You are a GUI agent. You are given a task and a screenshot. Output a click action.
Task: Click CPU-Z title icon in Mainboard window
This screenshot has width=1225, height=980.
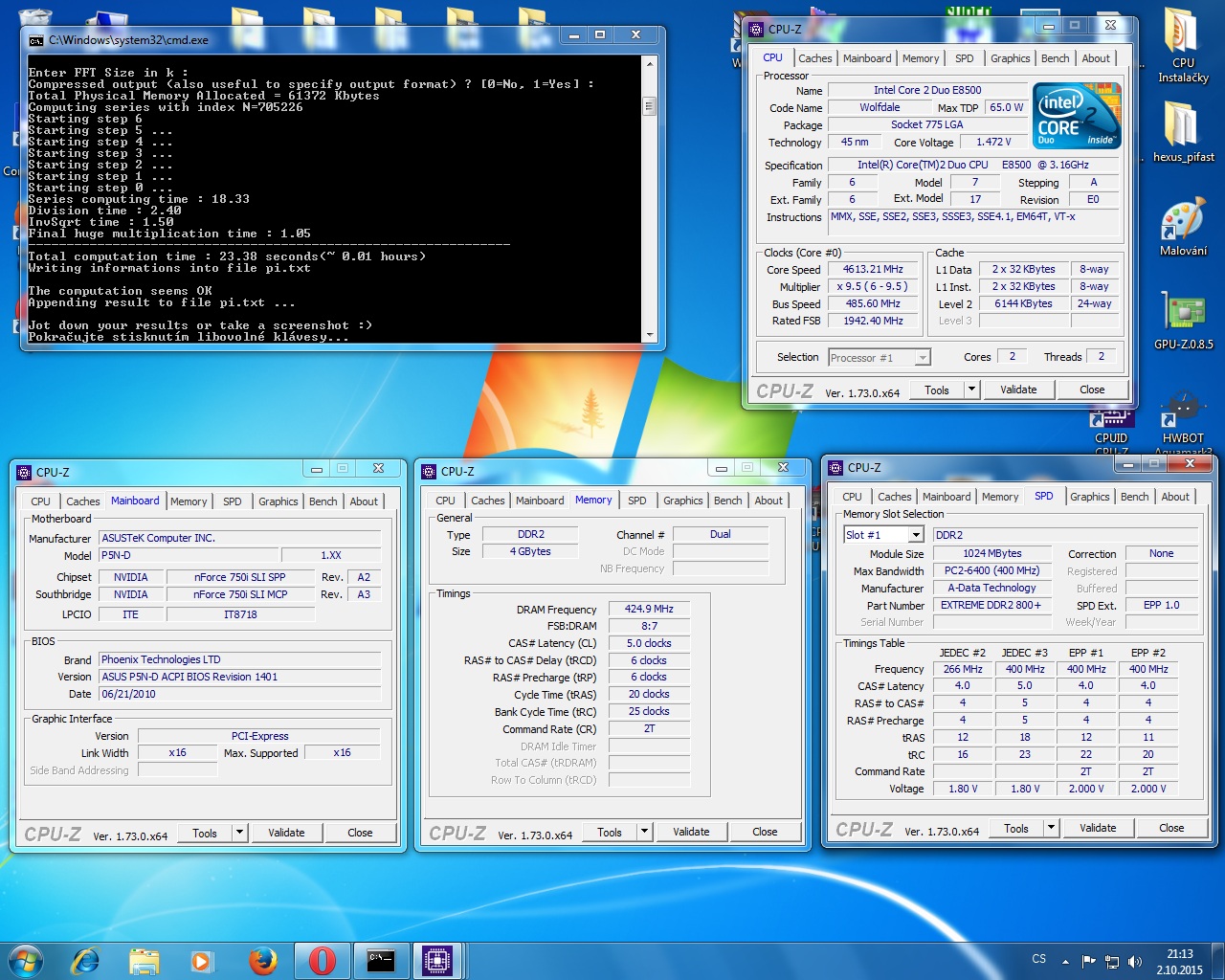point(24,472)
